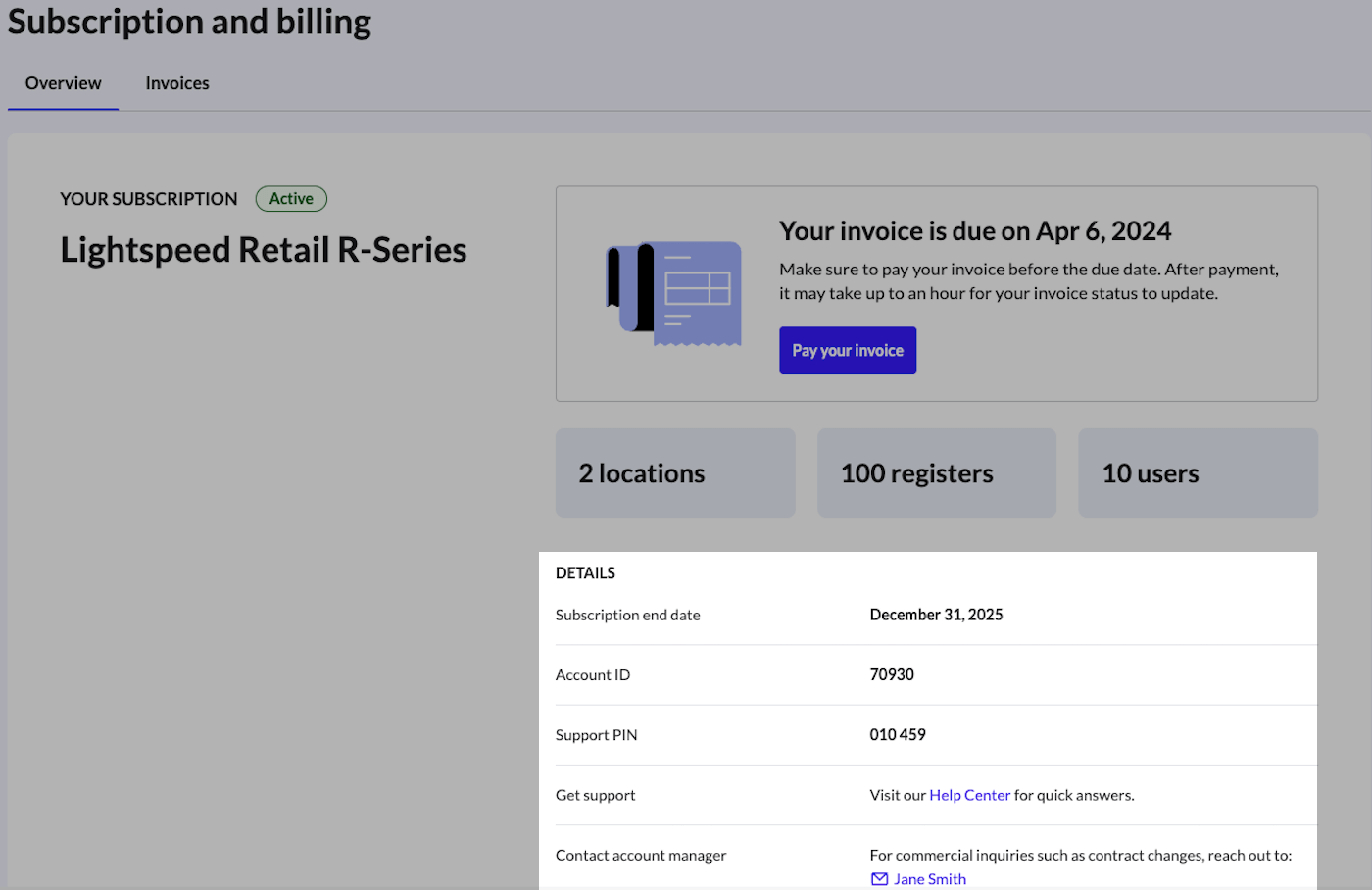
Task: Click the YOUR SUBSCRIPTION label
Action: point(149,199)
